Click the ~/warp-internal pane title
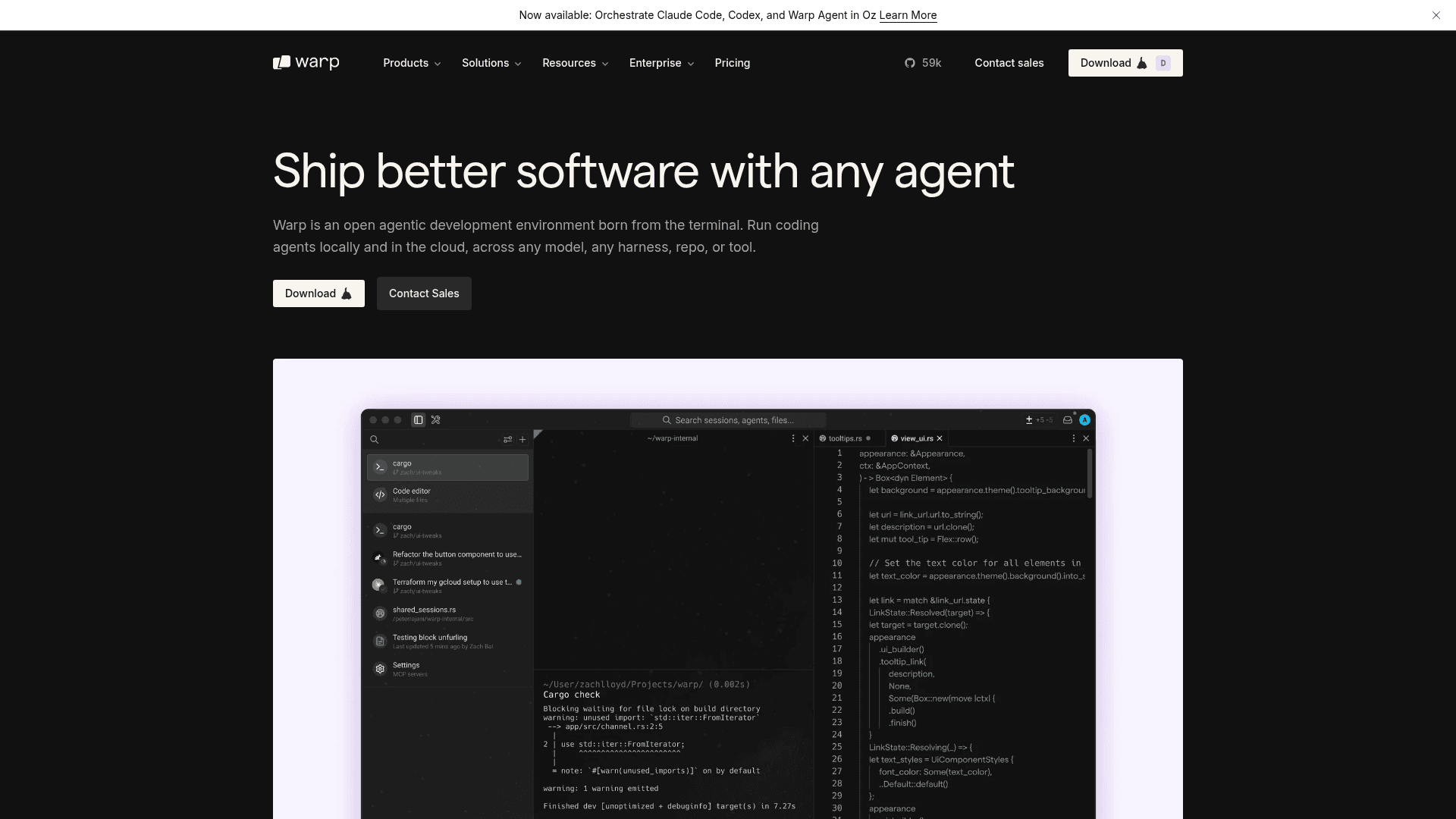 click(x=673, y=438)
